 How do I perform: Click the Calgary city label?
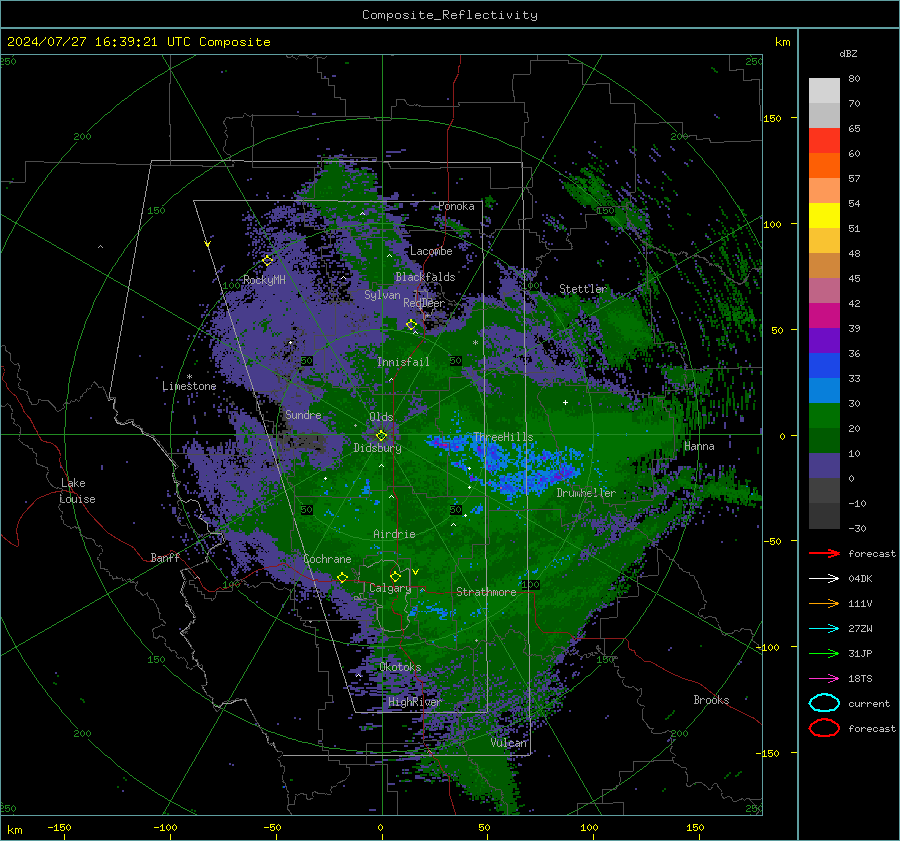click(390, 588)
